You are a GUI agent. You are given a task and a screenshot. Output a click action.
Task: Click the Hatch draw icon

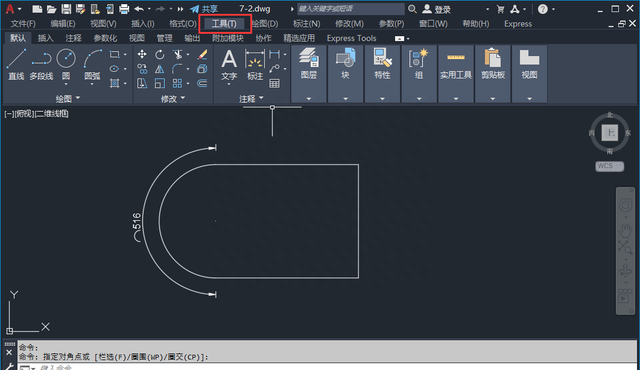click(x=115, y=84)
